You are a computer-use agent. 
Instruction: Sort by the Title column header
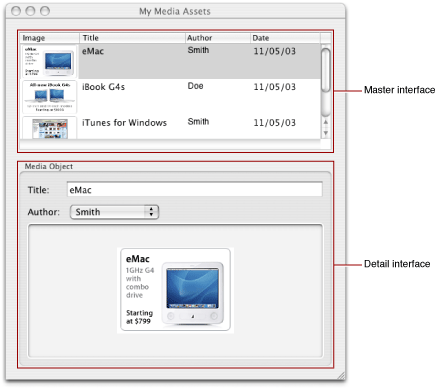(132, 38)
